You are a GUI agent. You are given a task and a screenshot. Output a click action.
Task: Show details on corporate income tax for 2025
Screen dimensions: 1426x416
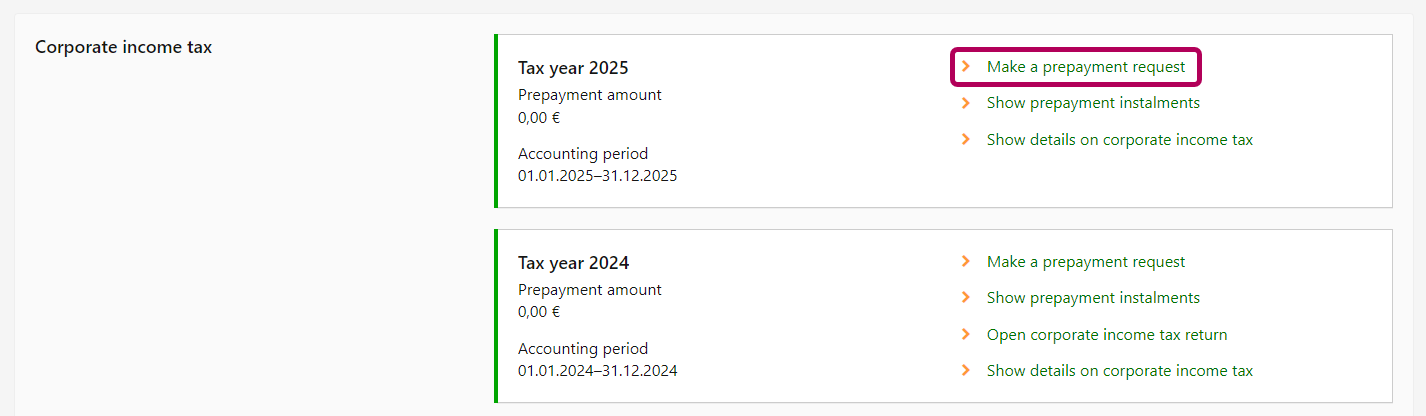[1119, 140]
